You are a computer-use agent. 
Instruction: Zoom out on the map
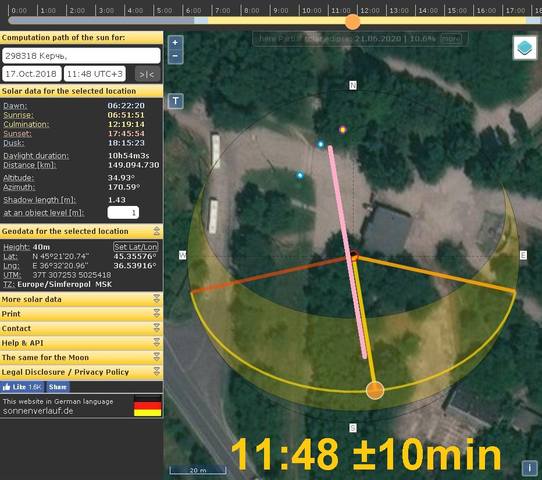point(175,56)
